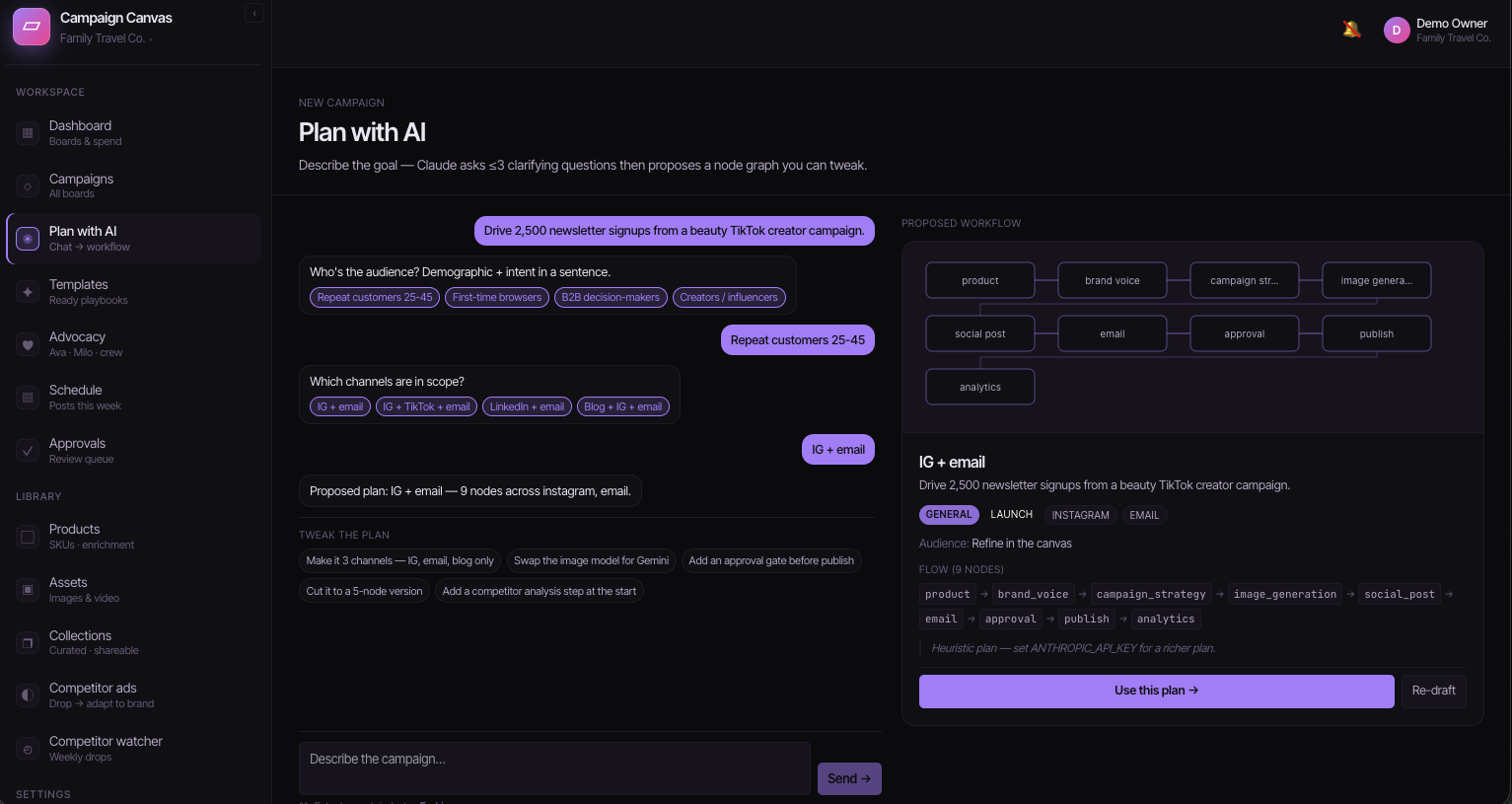
Task: Click the Assets image icon
Action: [x=28, y=590]
